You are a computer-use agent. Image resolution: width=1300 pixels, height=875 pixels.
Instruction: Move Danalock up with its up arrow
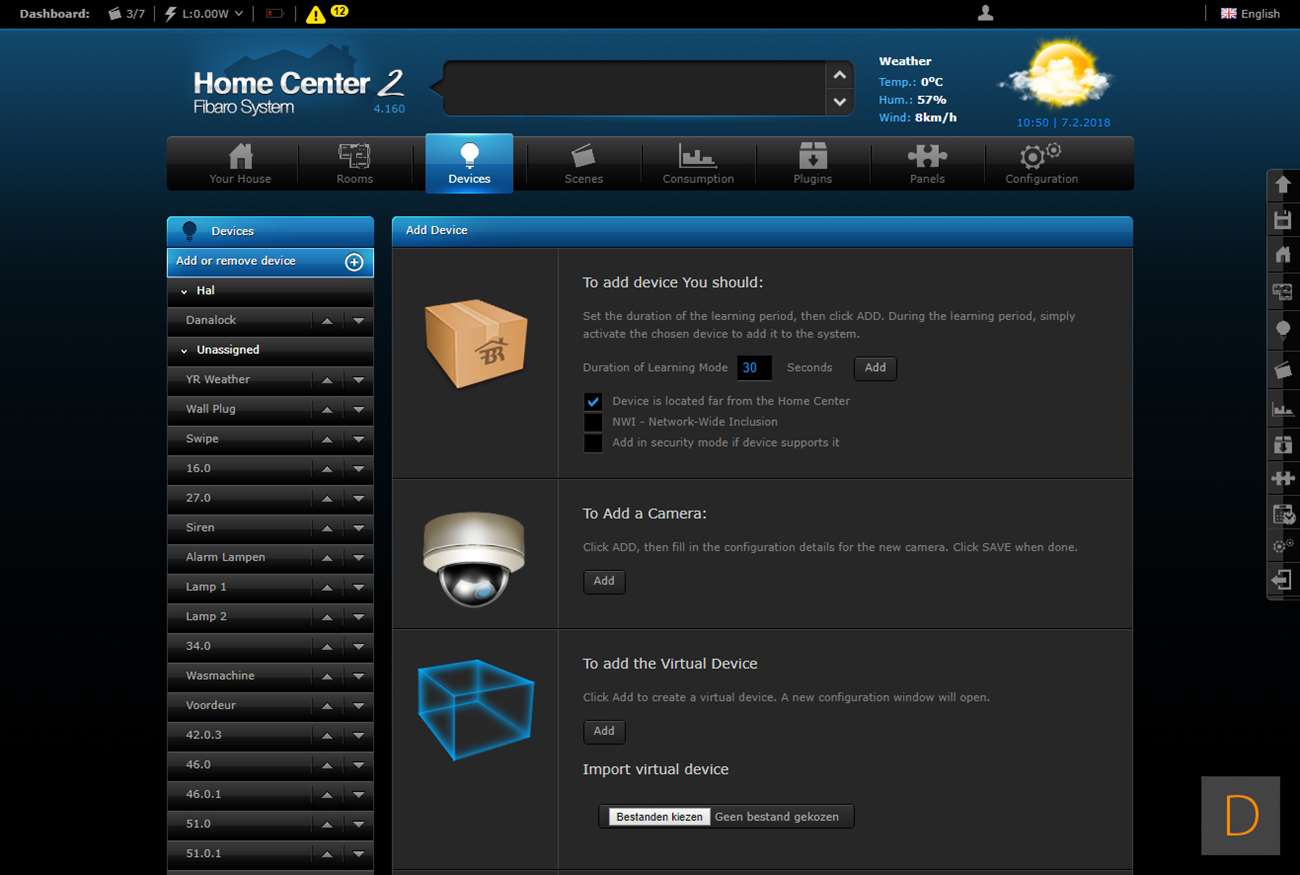click(x=327, y=321)
